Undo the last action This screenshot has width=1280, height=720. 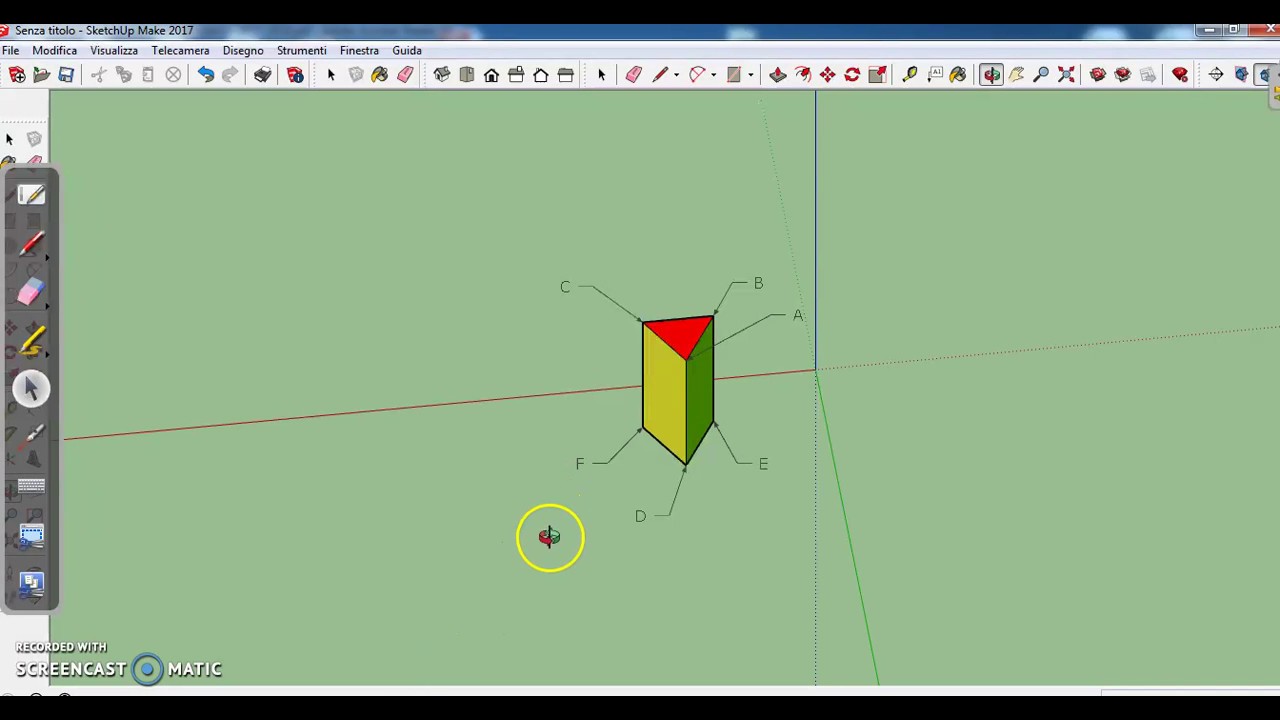[206, 75]
